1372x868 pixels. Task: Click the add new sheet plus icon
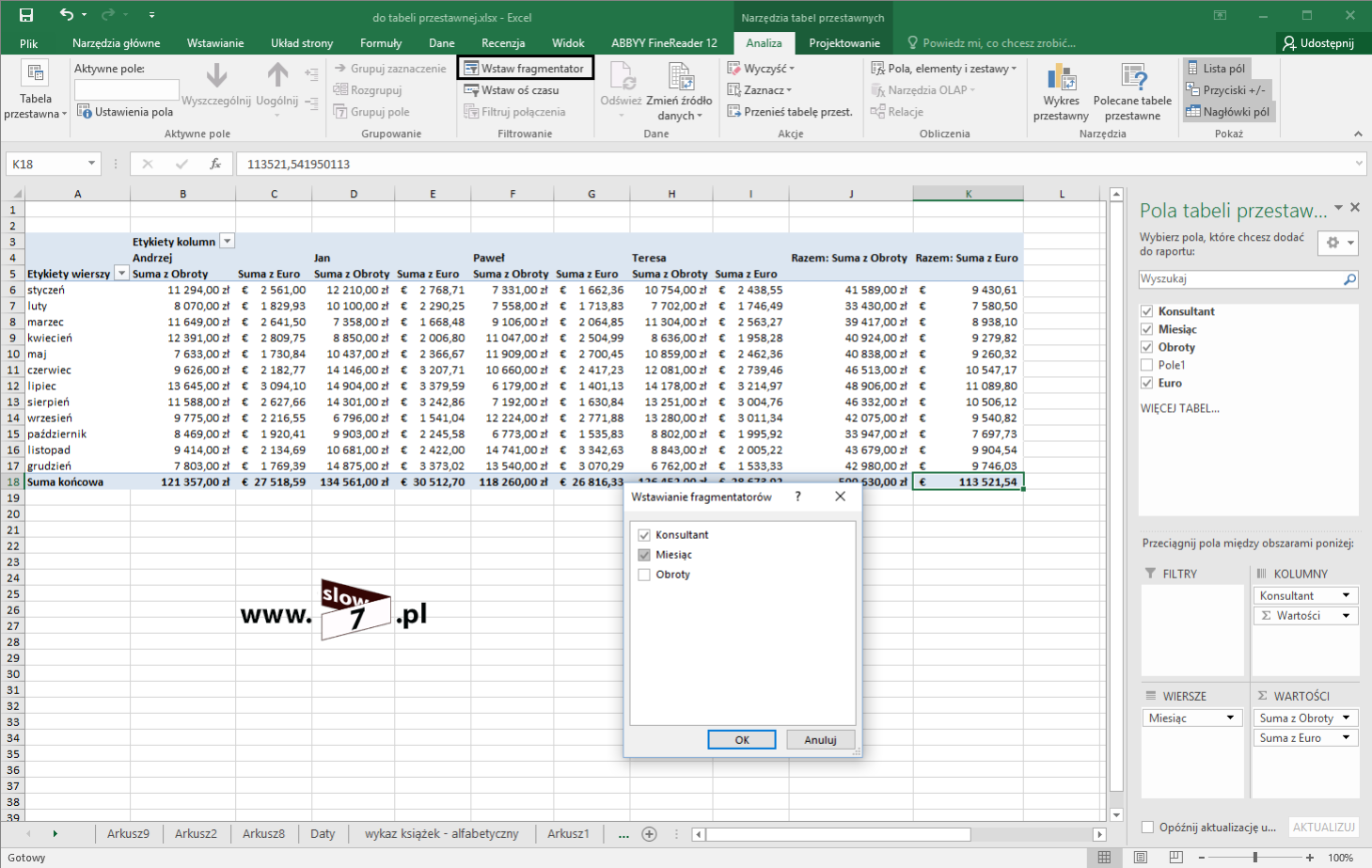tap(649, 834)
